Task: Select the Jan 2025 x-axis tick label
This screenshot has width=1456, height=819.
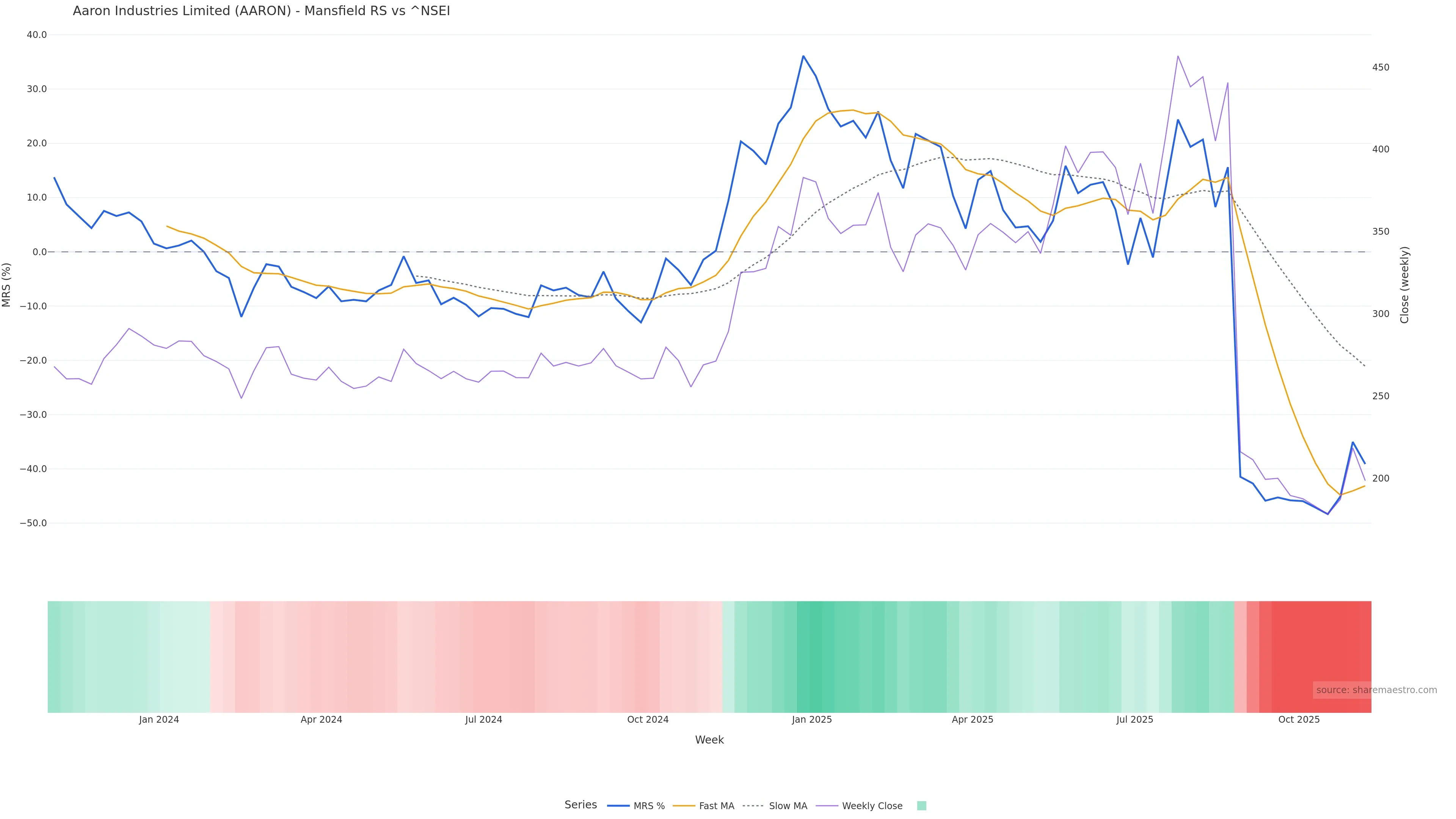Action: [812, 720]
